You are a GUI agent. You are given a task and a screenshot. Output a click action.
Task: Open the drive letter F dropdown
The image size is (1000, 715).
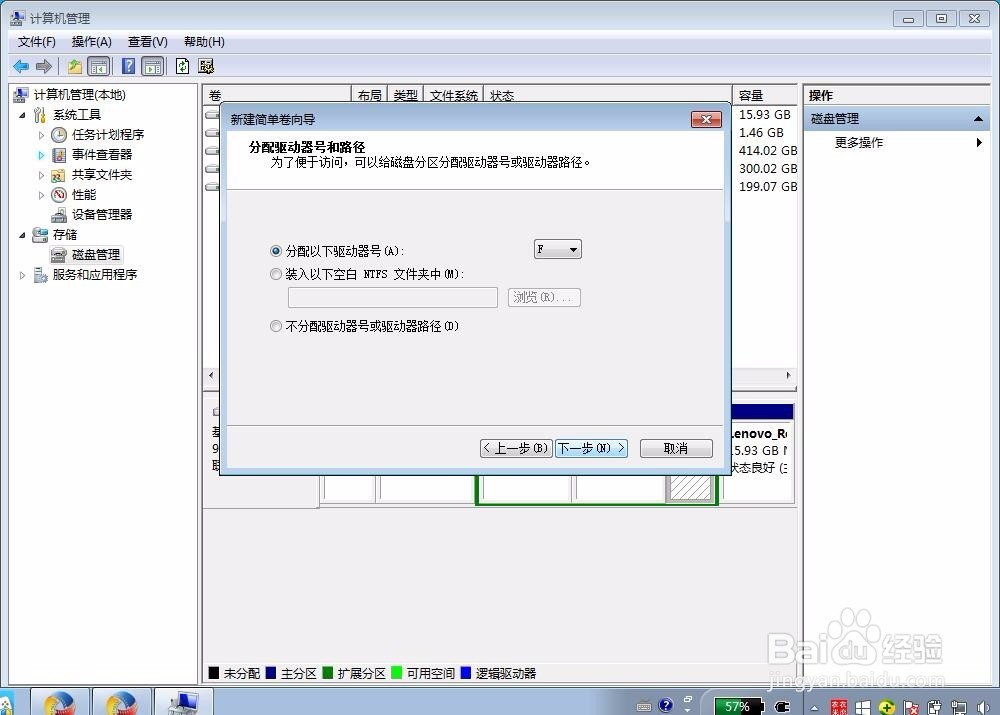(557, 249)
